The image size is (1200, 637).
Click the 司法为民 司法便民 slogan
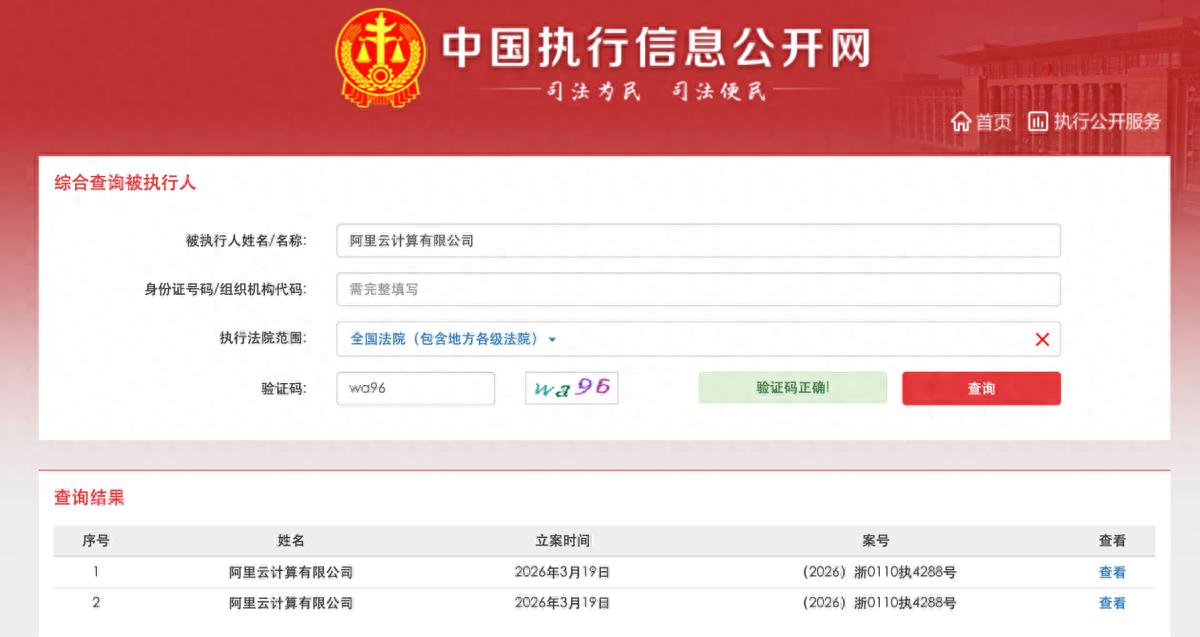tap(656, 93)
